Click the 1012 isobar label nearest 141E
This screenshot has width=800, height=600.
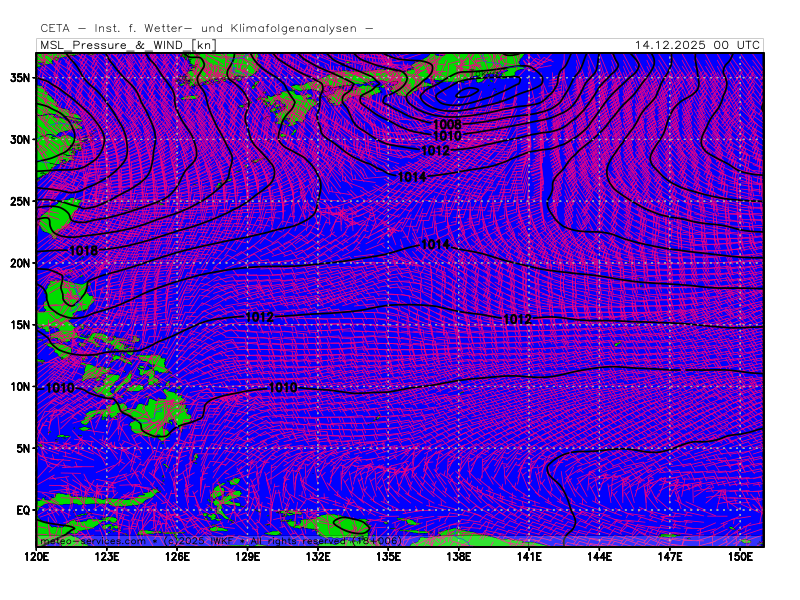pyautogui.click(x=517, y=319)
